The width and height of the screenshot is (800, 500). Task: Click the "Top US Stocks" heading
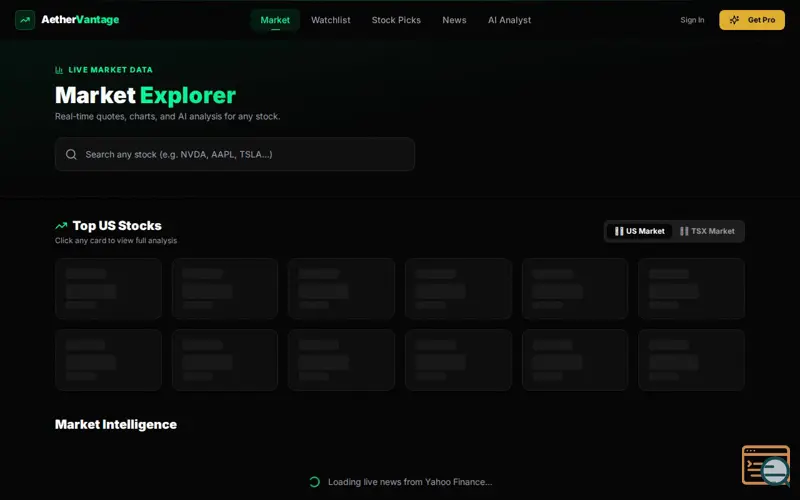click(117, 226)
